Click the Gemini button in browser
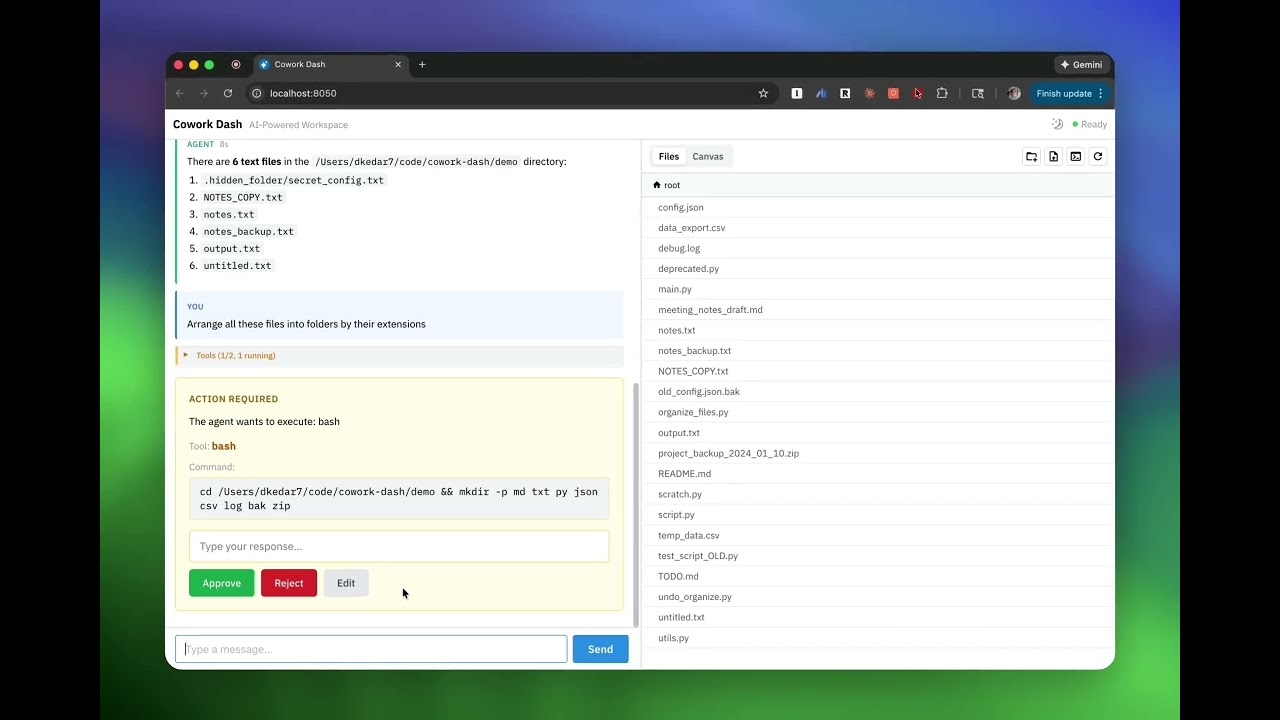Image resolution: width=1280 pixels, height=720 pixels. click(1082, 64)
